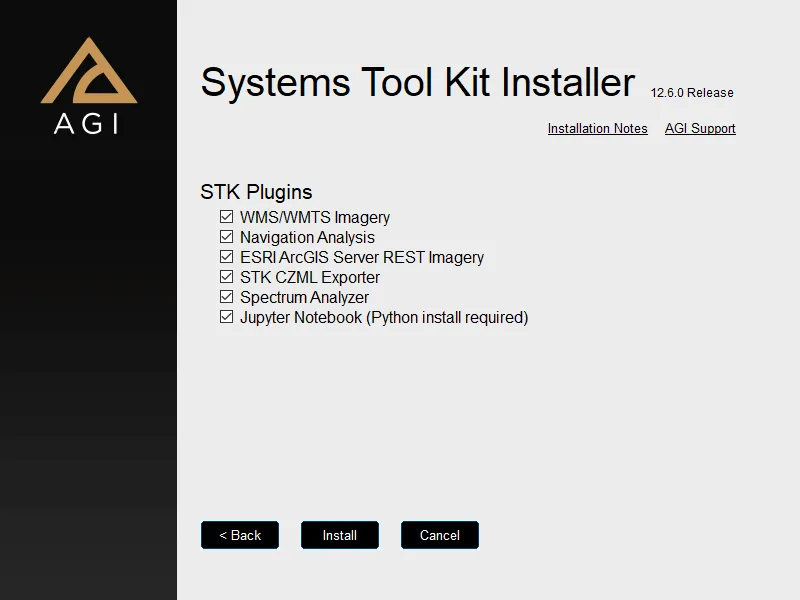Click the STK Plugins section heading
This screenshot has height=600, width=800.
(x=256, y=192)
